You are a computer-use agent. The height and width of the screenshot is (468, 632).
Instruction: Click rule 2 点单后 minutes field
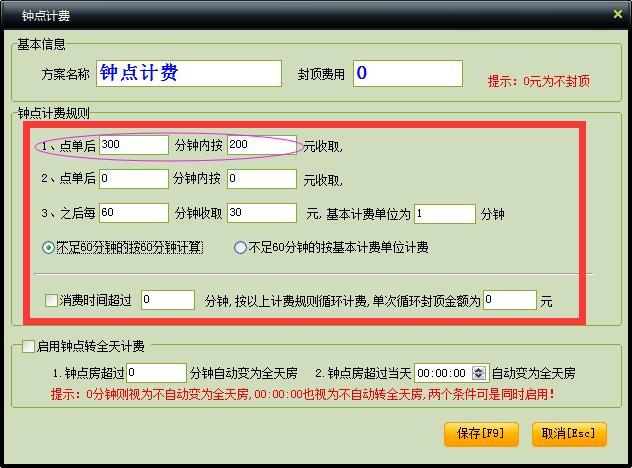(x=134, y=179)
